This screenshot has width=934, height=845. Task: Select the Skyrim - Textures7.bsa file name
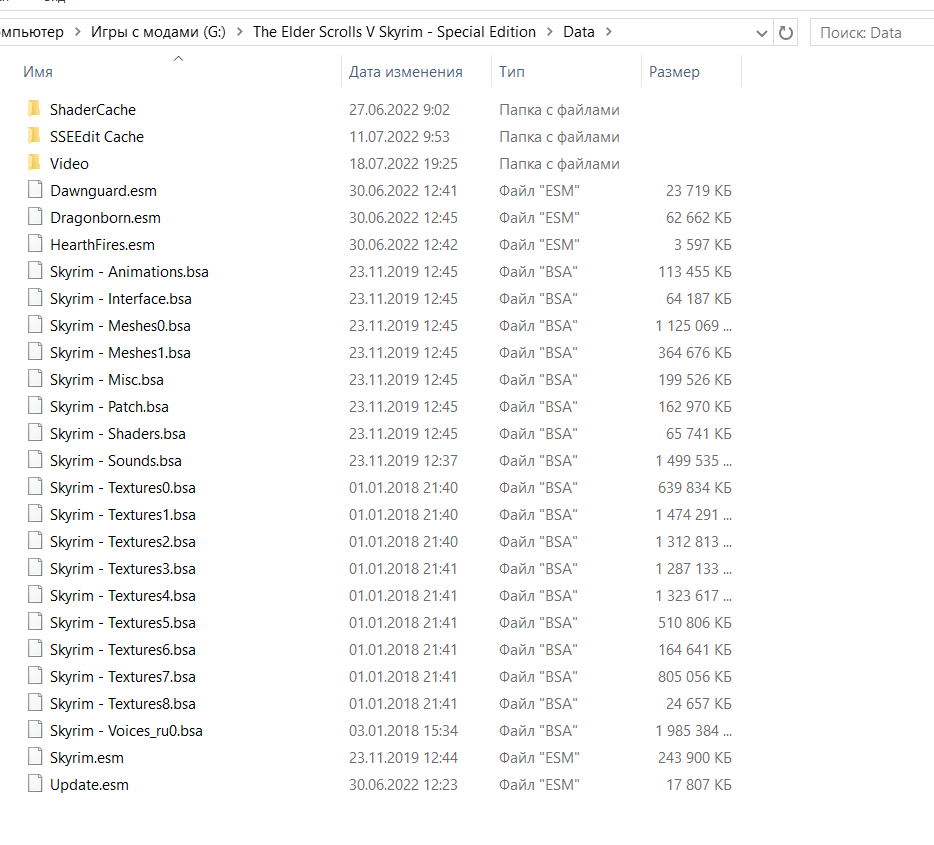tap(123, 676)
